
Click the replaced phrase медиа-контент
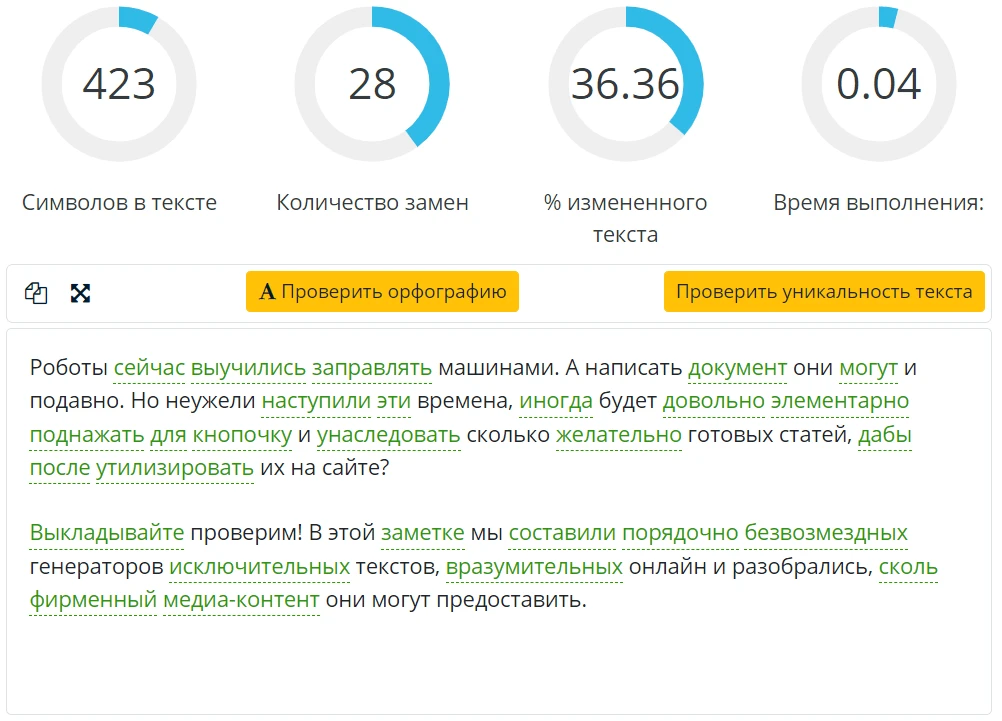[241, 600]
